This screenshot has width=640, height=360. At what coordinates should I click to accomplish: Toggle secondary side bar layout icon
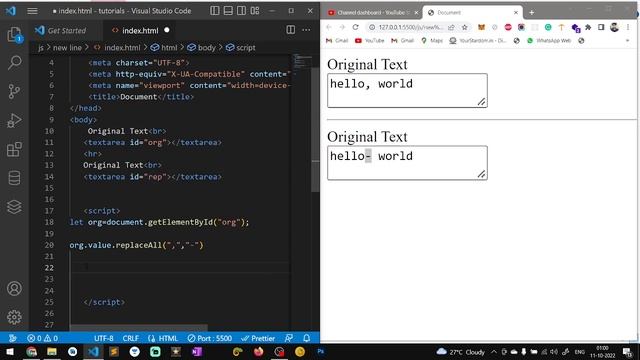(x=242, y=11)
